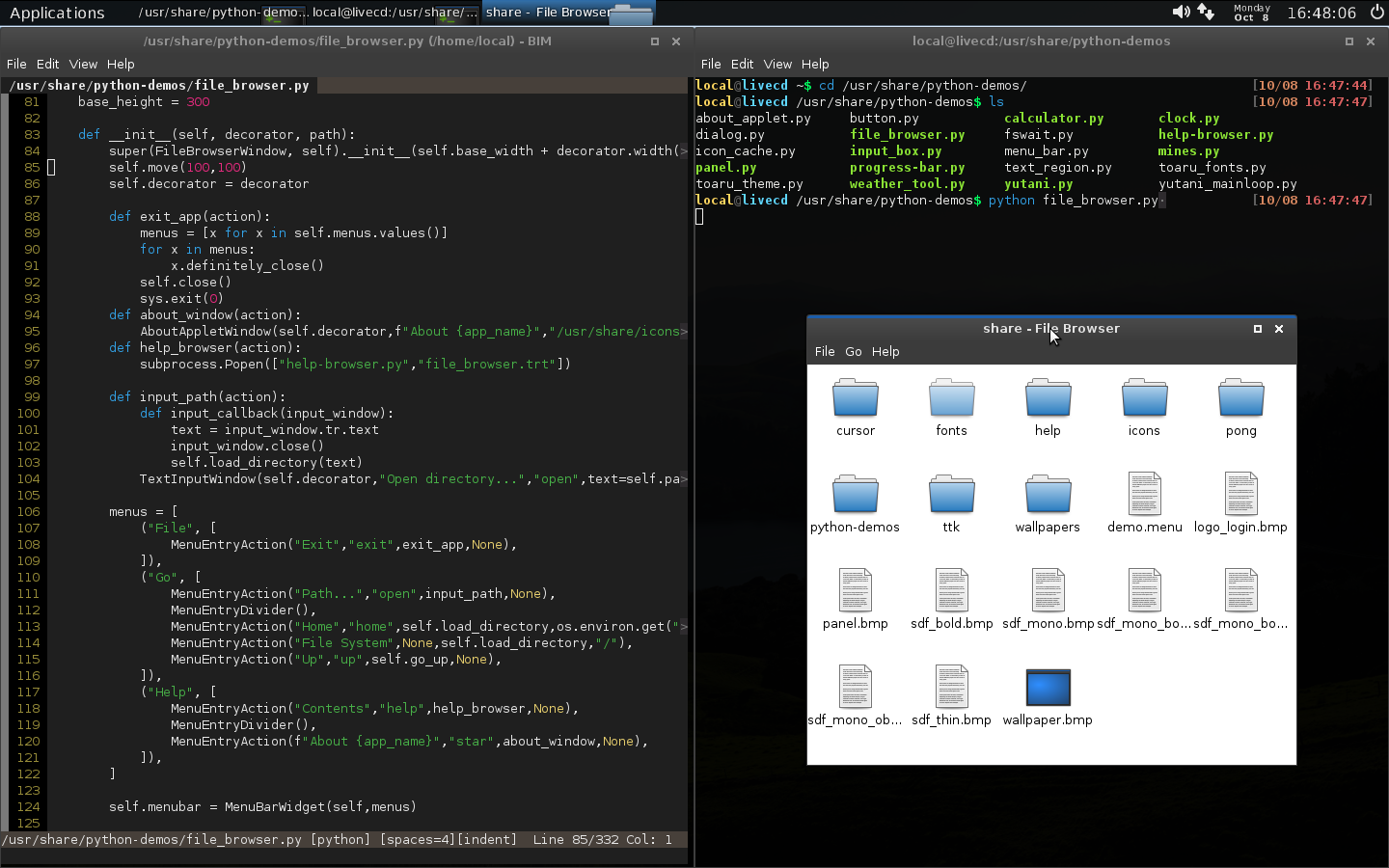Switch to share - File Browser taskbar entry
1389x868 pixels.
click(x=568, y=13)
